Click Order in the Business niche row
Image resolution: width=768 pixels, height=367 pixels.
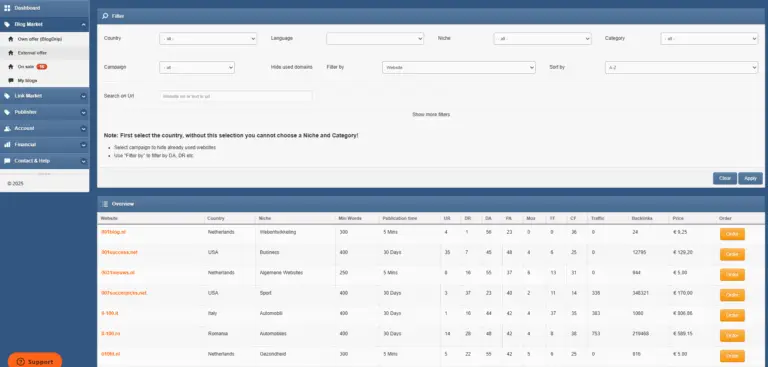(x=732, y=254)
